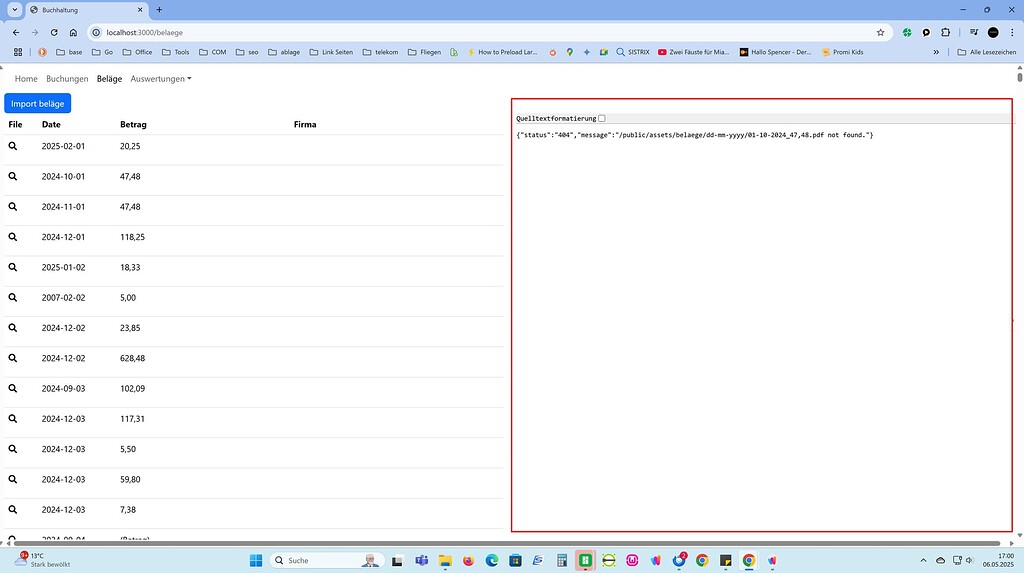
Task: Open the Chrome extensions puzzle icon
Action: [946, 32]
